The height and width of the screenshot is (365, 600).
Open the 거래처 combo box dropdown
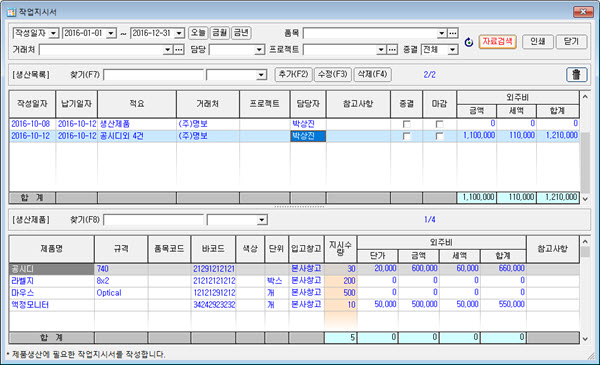pyautogui.click(x=168, y=50)
